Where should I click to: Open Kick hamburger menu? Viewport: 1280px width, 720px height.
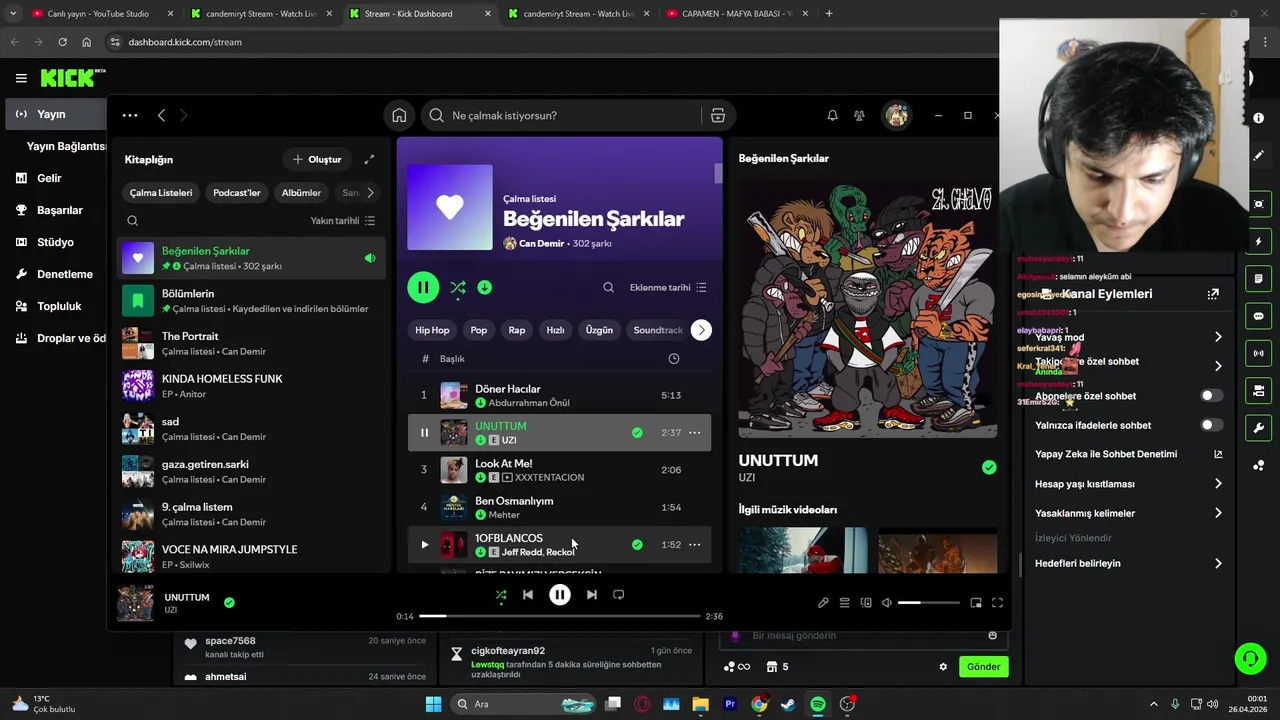pos(21,77)
